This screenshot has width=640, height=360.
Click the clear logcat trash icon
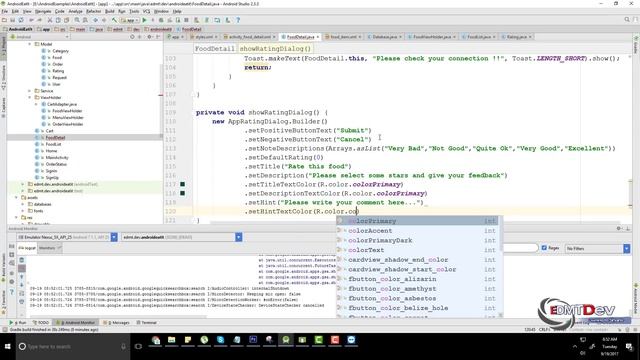(22, 260)
